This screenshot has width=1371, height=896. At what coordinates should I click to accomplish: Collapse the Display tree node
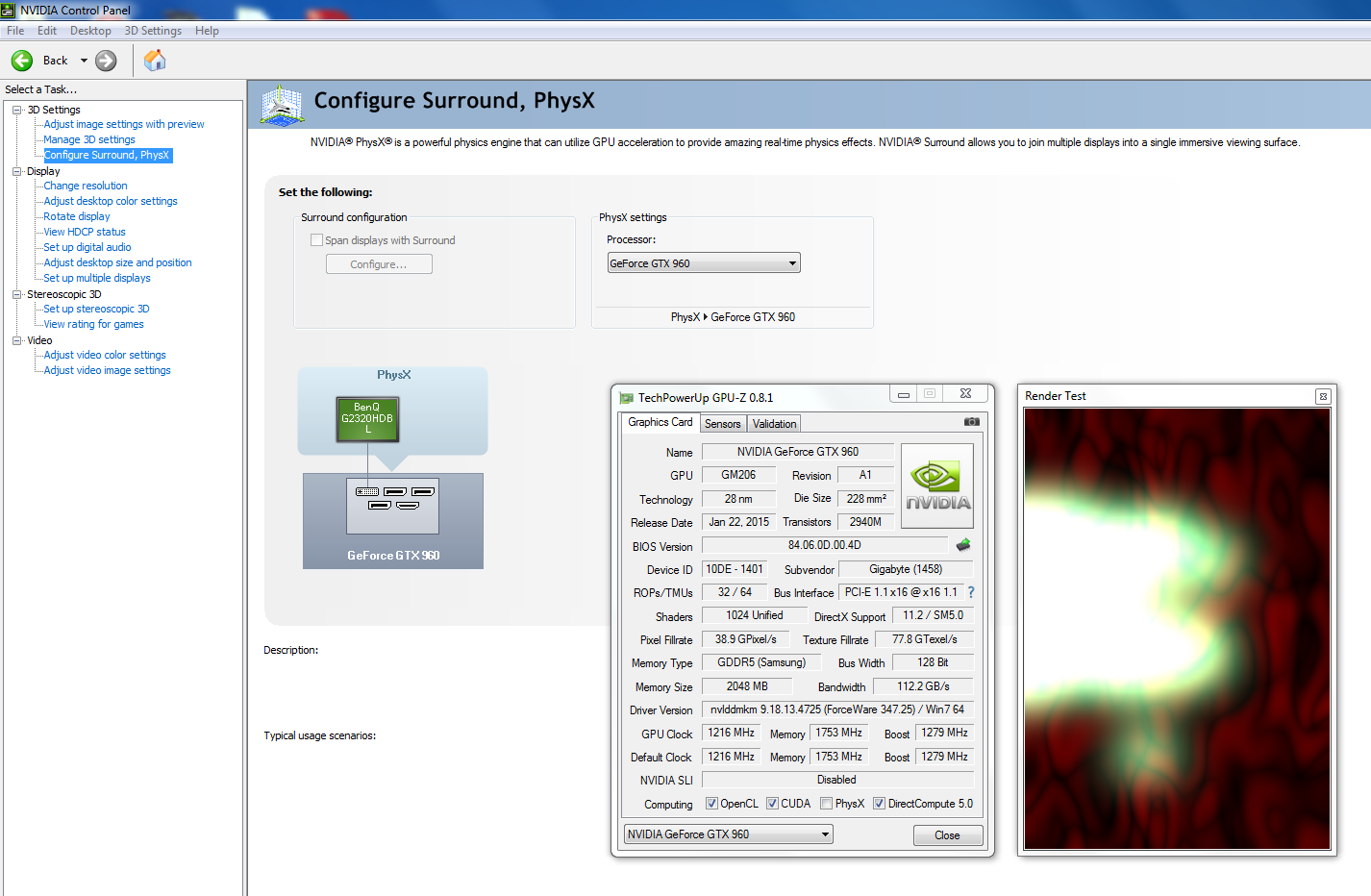(16, 171)
